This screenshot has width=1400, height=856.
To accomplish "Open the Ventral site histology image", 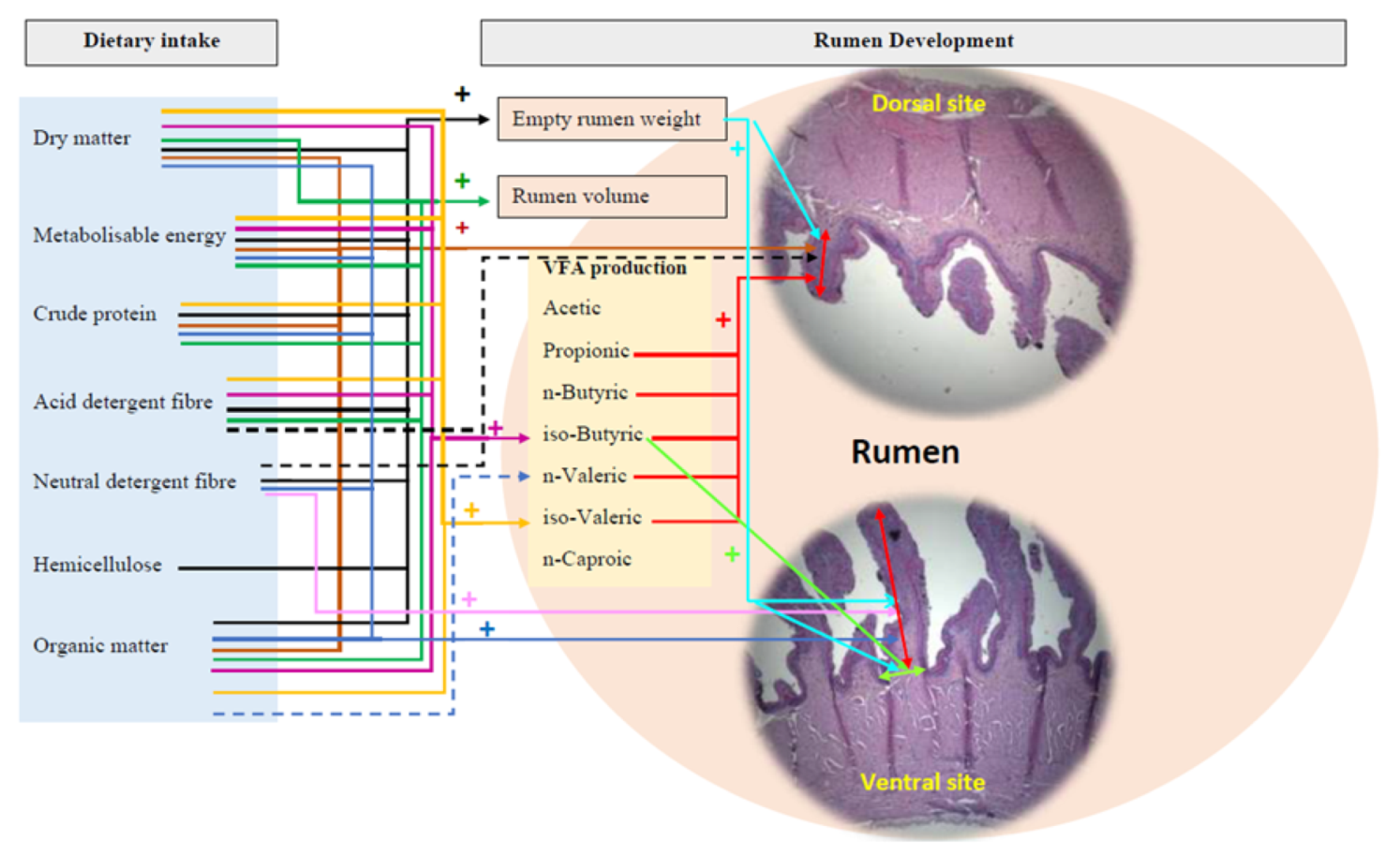I will click(x=928, y=665).
